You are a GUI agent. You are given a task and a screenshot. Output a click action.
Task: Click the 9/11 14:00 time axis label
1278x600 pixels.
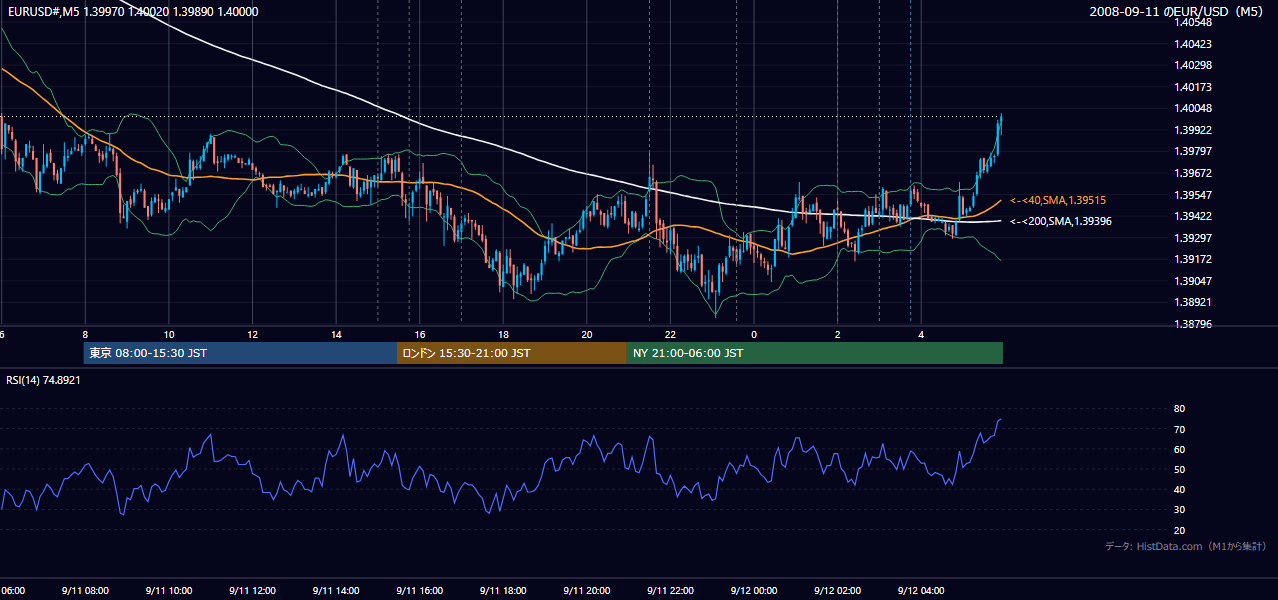coord(336,591)
